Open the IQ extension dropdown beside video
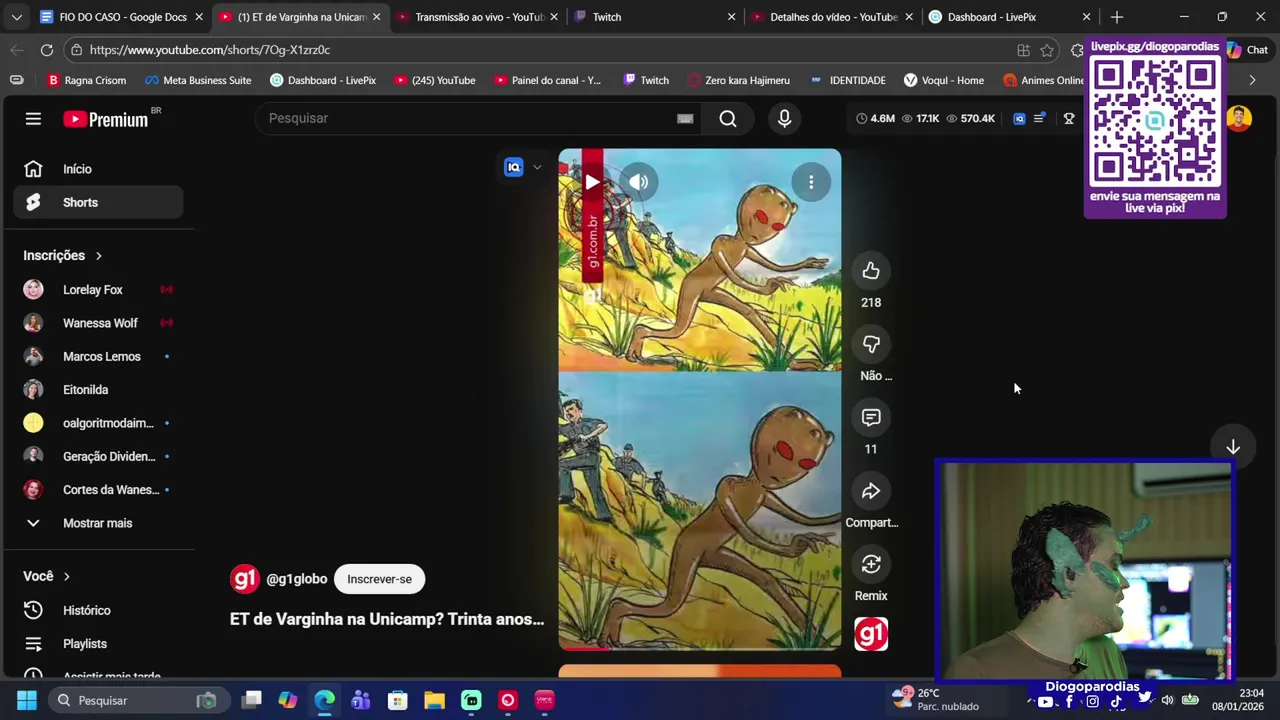Image resolution: width=1280 pixels, height=720 pixels. tap(537, 167)
